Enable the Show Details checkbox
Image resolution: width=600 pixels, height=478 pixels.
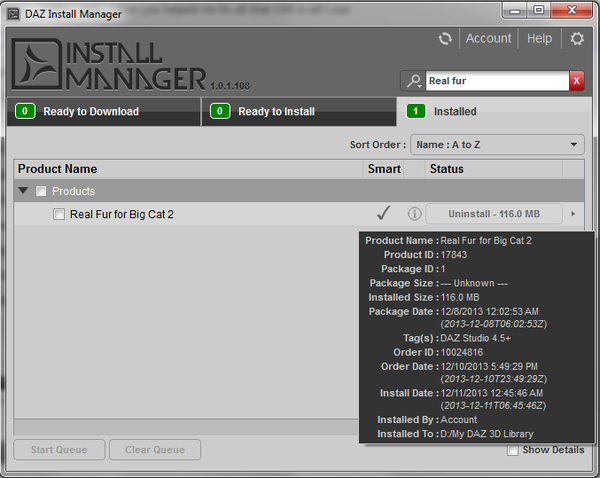pos(513,450)
